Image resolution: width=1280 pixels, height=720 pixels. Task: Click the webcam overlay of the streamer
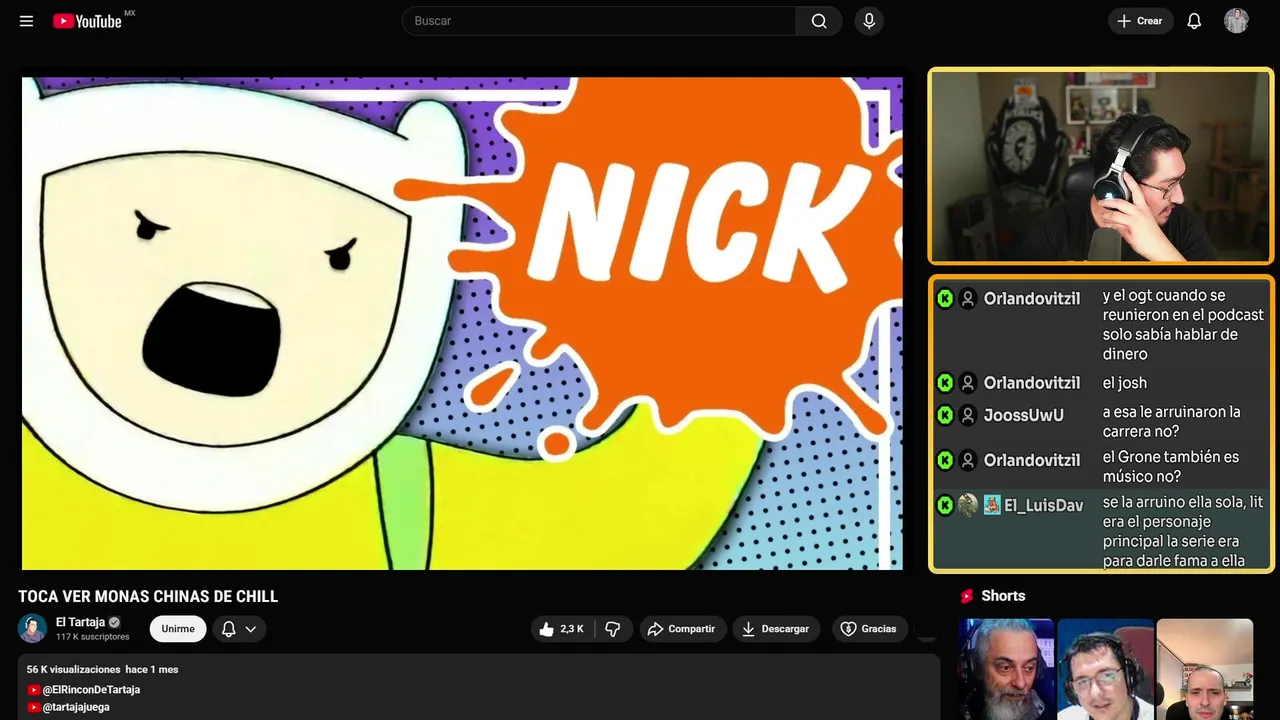(1100, 166)
